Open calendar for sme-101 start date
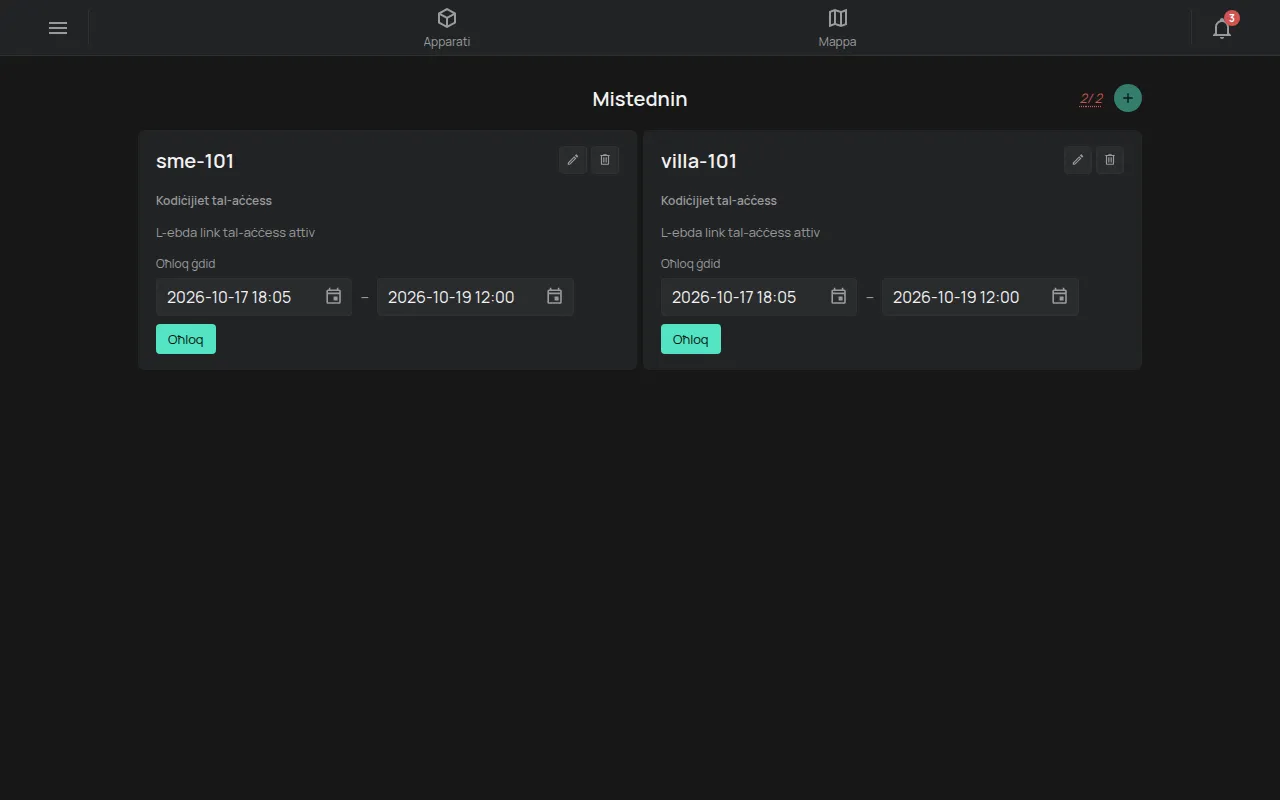Viewport: 1280px width, 800px height. 334,297
